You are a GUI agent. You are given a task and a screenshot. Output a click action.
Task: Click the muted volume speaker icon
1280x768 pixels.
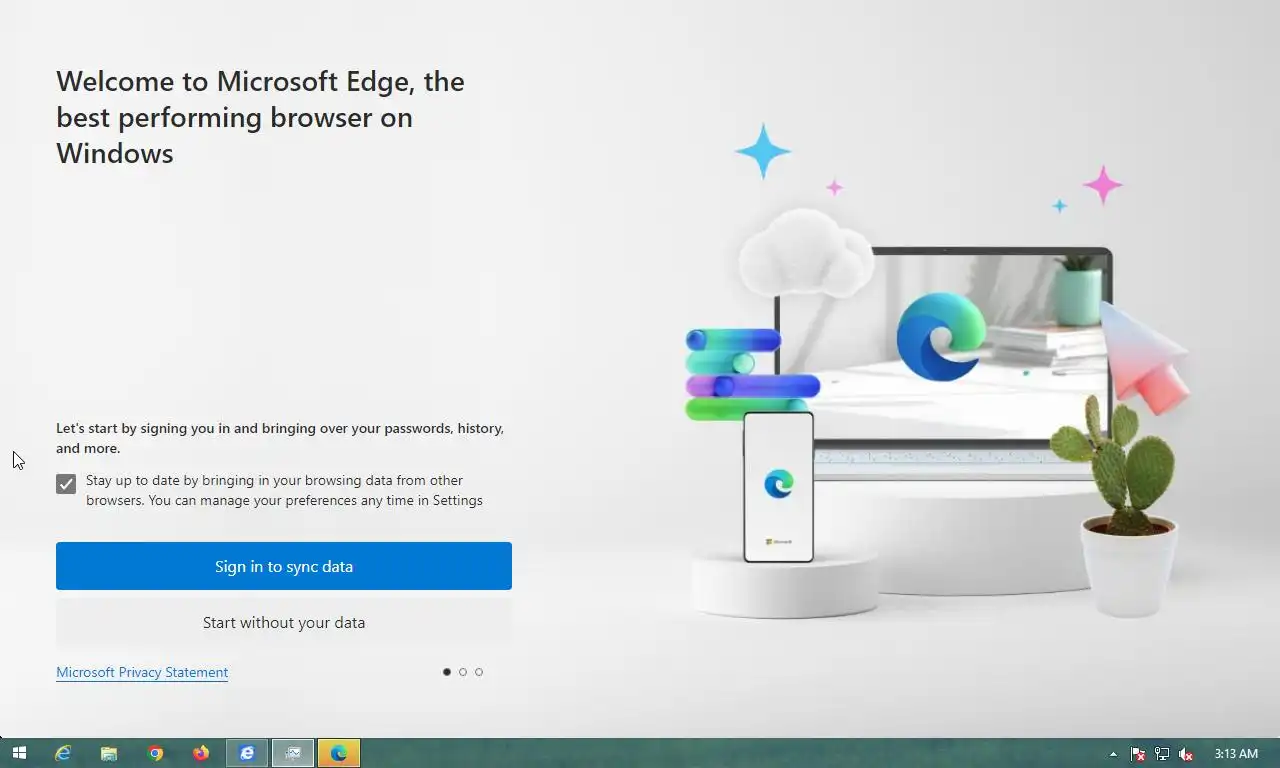click(1186, 754)
